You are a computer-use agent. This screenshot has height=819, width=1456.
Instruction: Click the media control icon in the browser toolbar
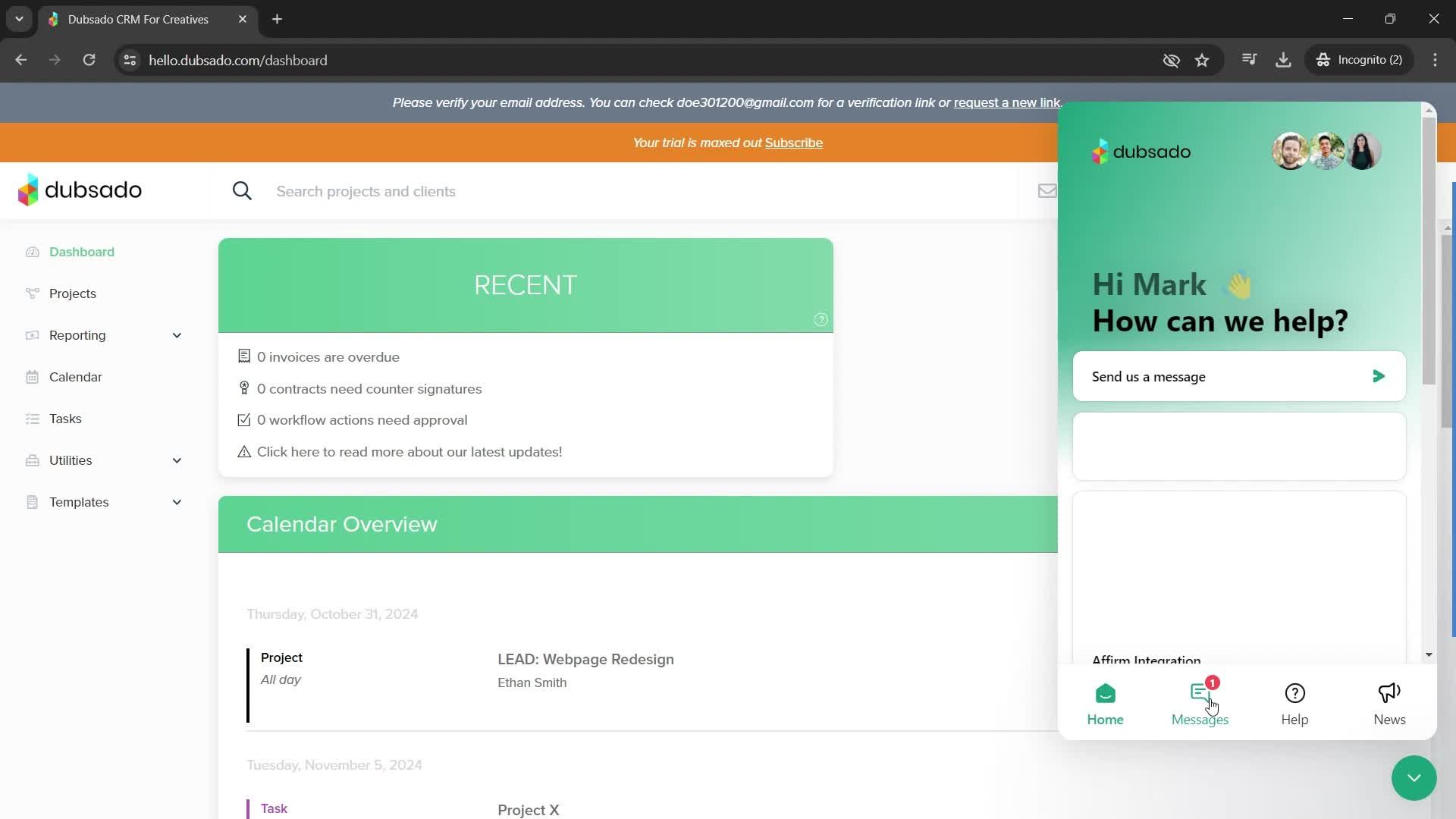[x=1250, y=59]
